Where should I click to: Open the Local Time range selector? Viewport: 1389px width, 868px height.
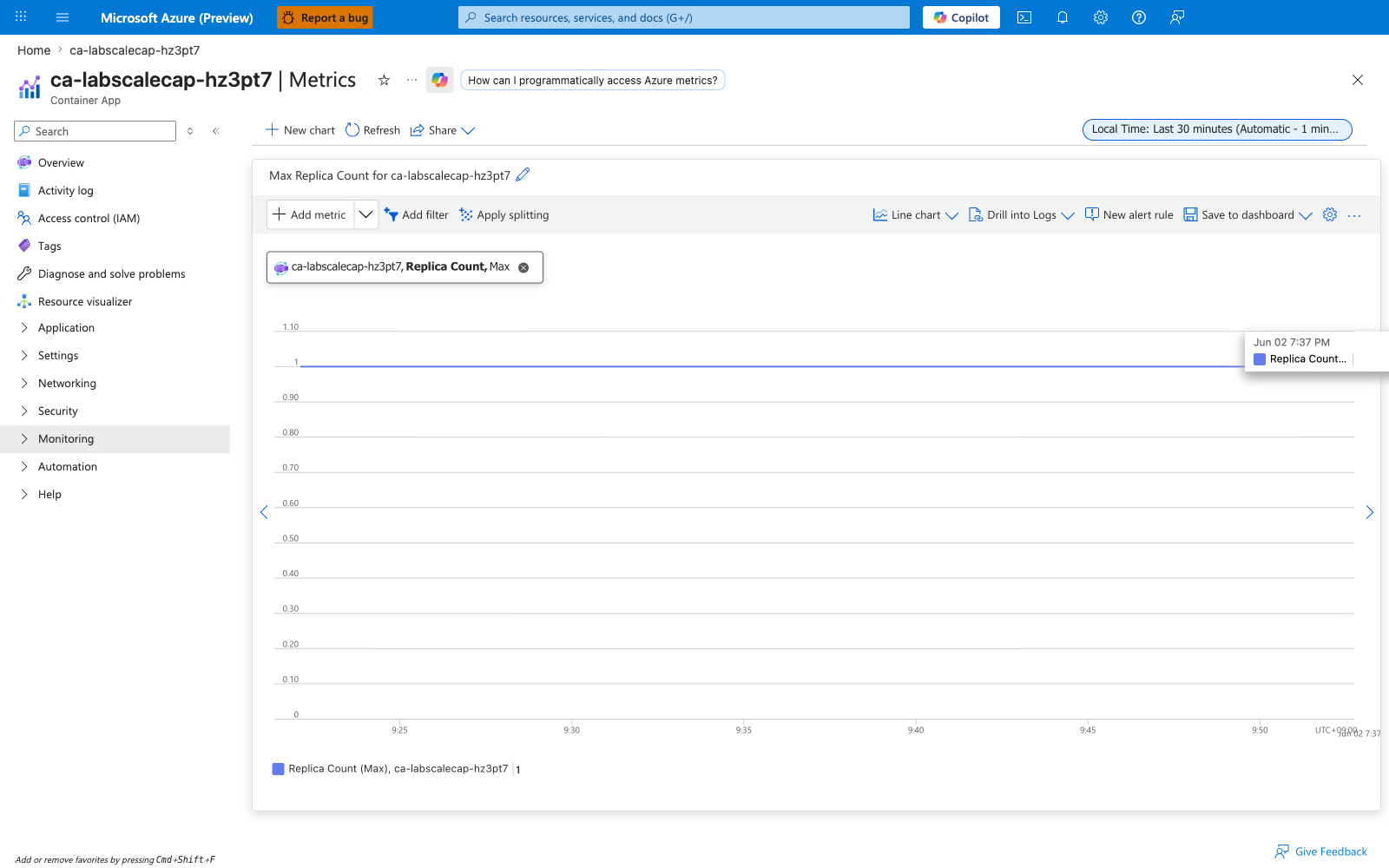click(1217, 129)
